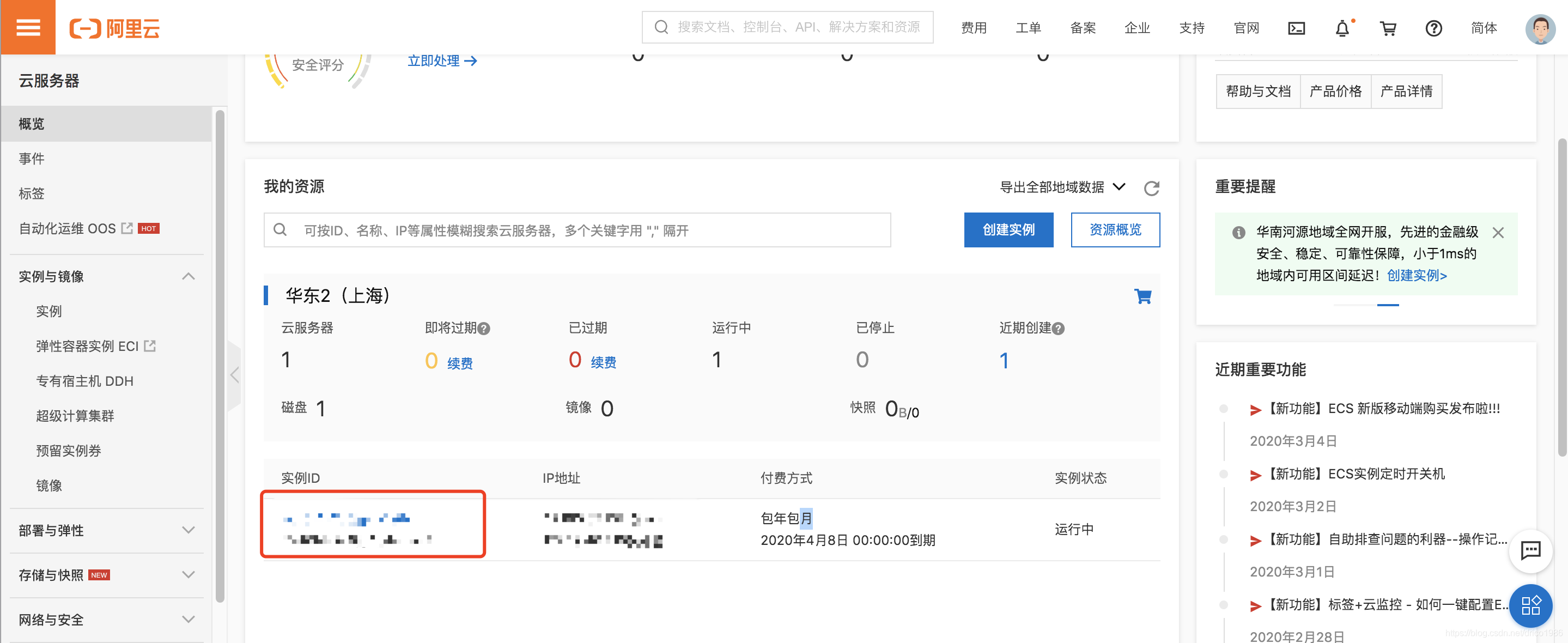Screen dimensions: 1568x643
Task: Focus the resource fuzzy search field
Action: tap(577, 229)
